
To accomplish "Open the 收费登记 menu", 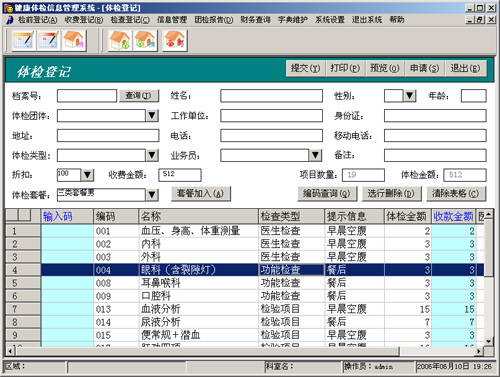I will (84, 20).
